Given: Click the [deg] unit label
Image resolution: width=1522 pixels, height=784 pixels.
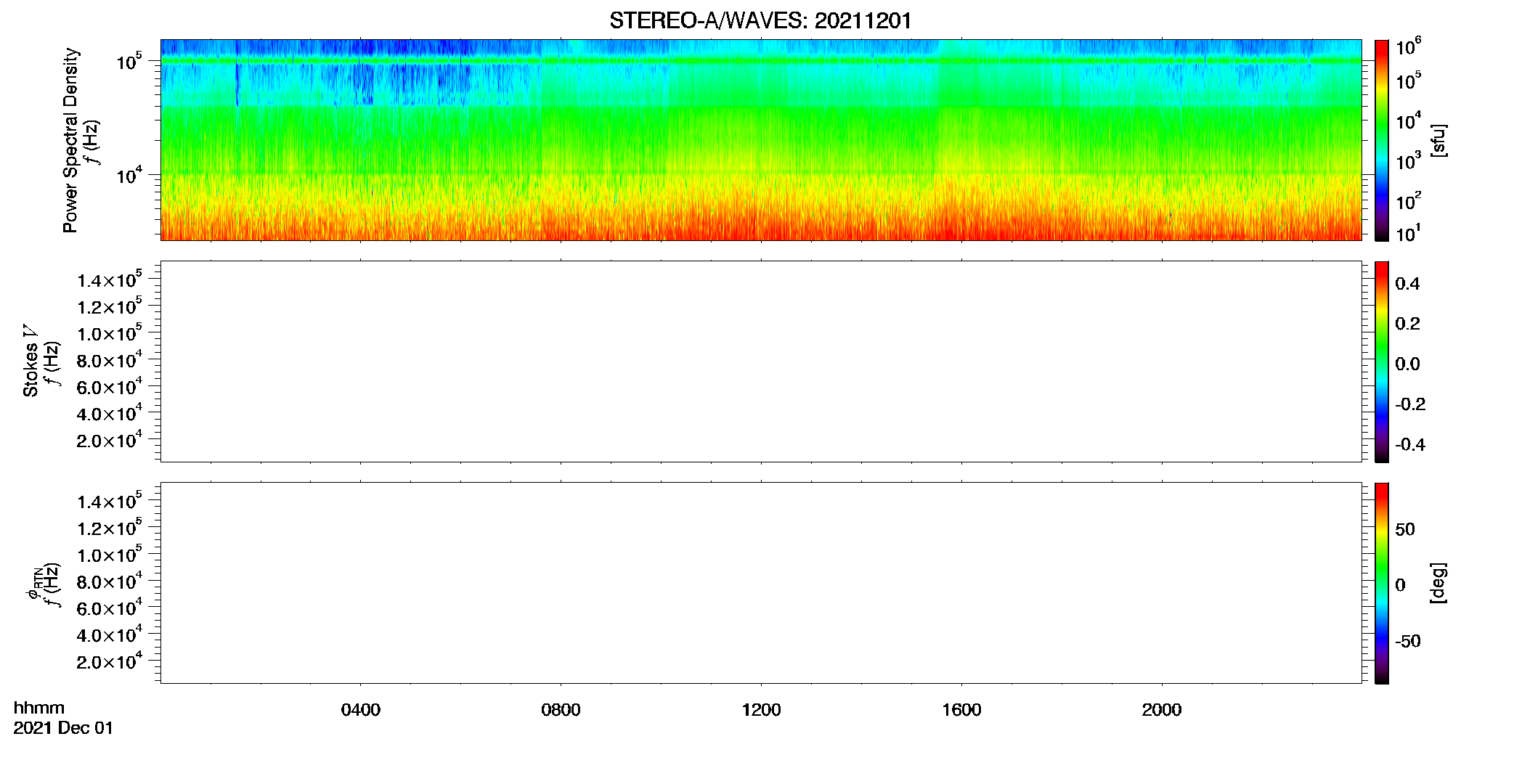Looking at the screenshot, I should pos(1438,583).
